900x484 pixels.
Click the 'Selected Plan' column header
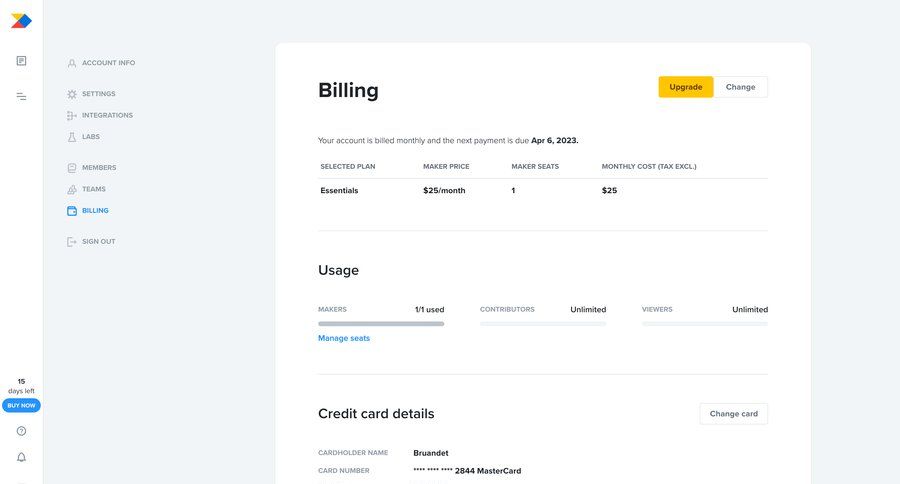(x=348, y=167)
